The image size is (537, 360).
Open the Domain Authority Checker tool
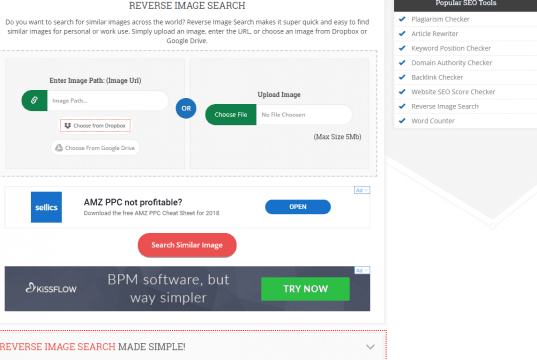[x=451, y=63]
